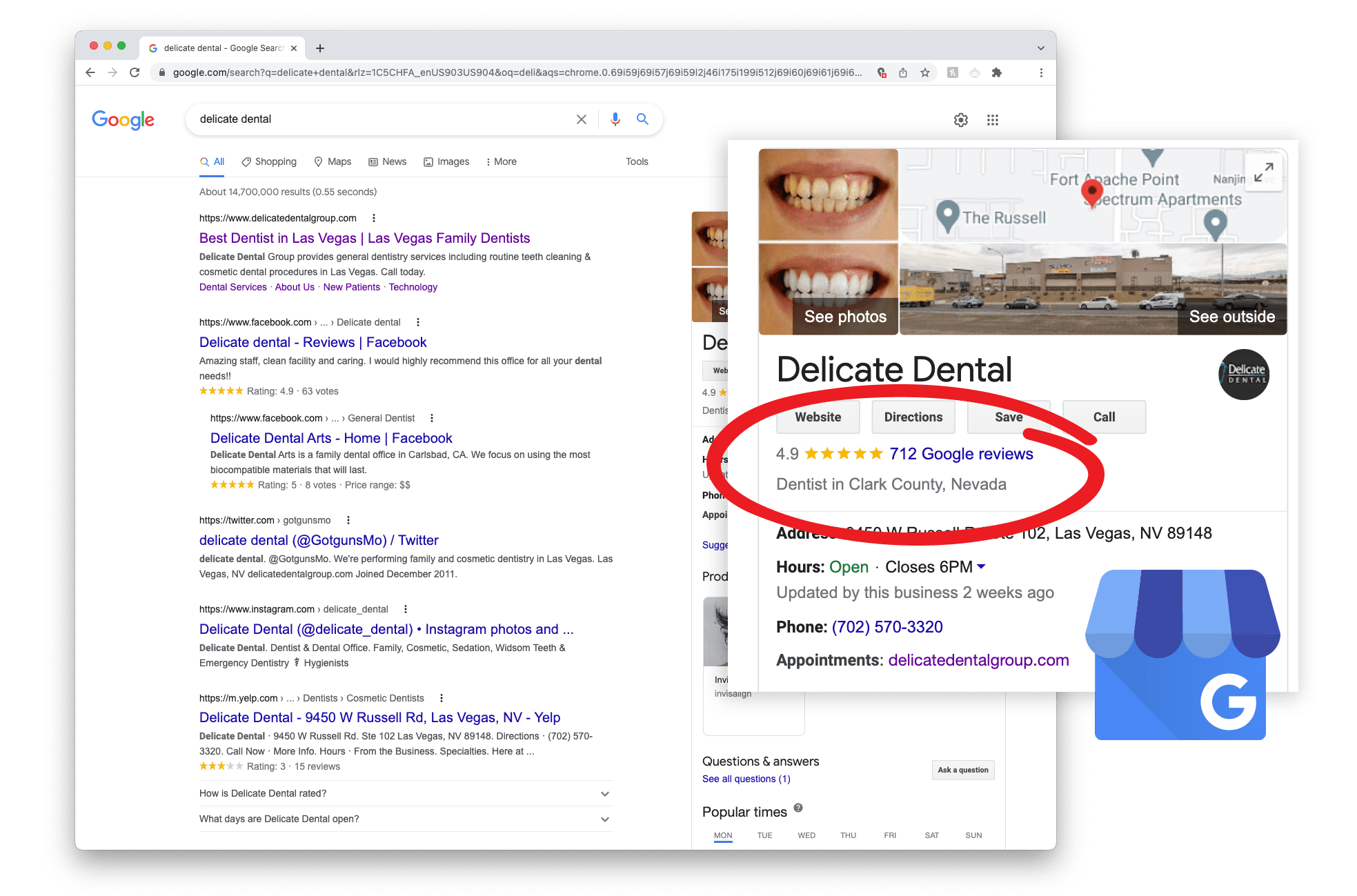Open options menu for Facebook General Dentist result

pos(432,418)
